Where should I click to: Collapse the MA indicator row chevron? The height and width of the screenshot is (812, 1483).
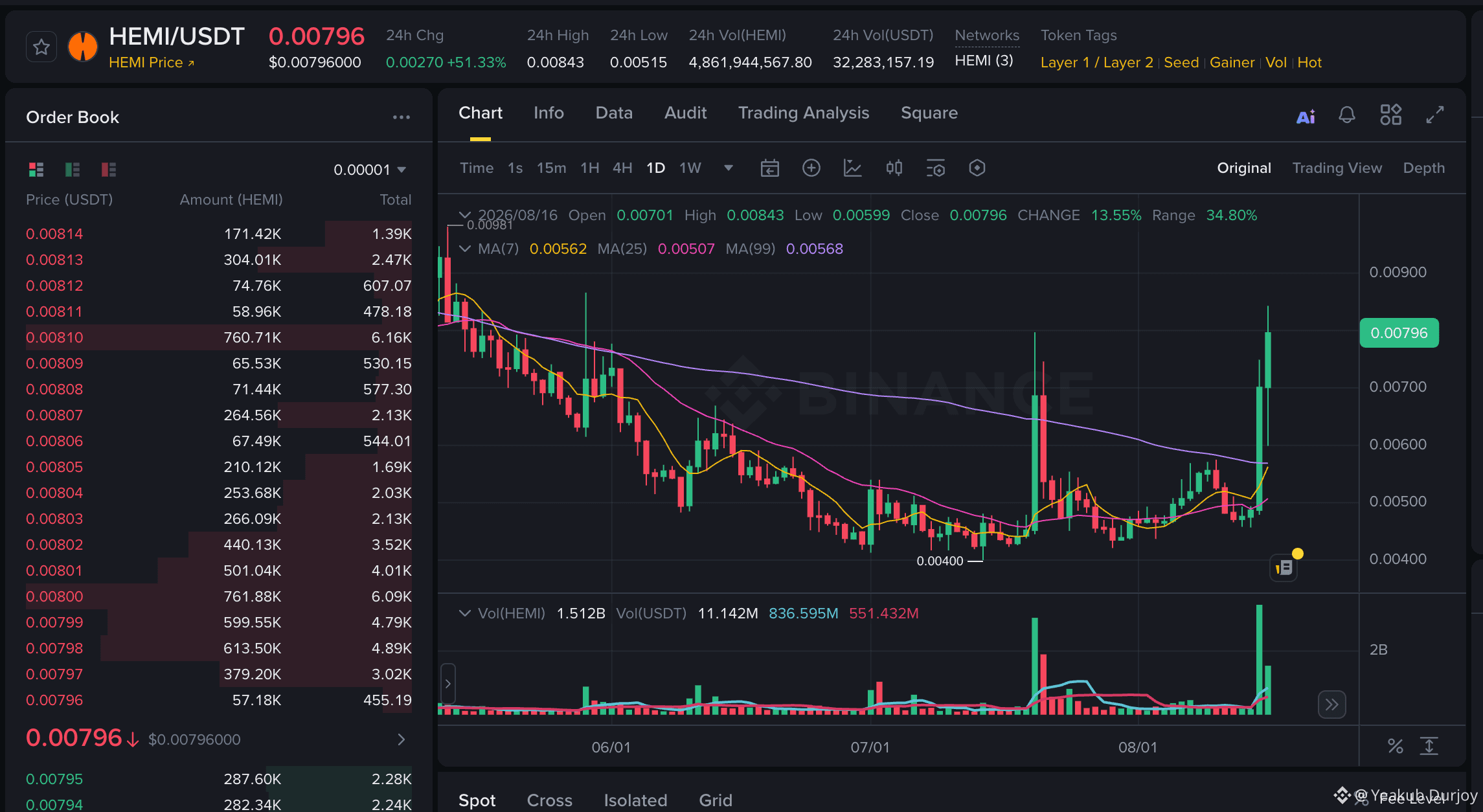click(x=464, y=249)
